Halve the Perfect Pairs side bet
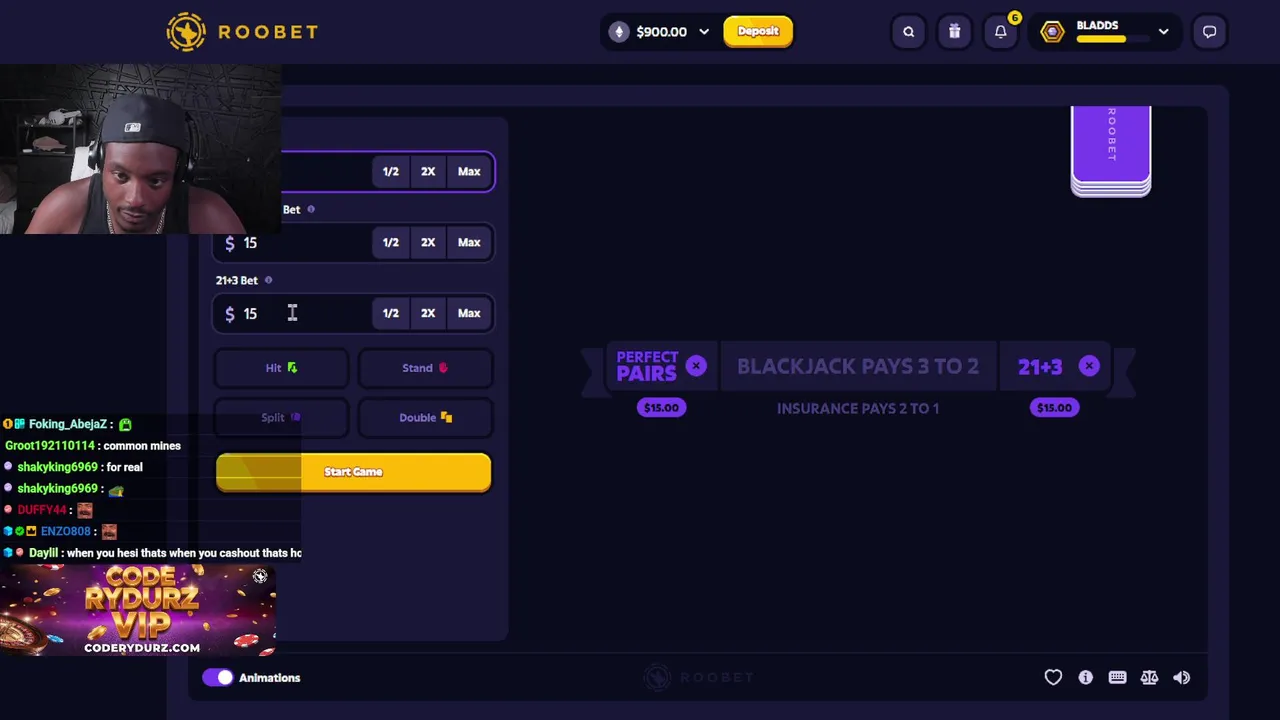1280x720 pixels. 391,242
